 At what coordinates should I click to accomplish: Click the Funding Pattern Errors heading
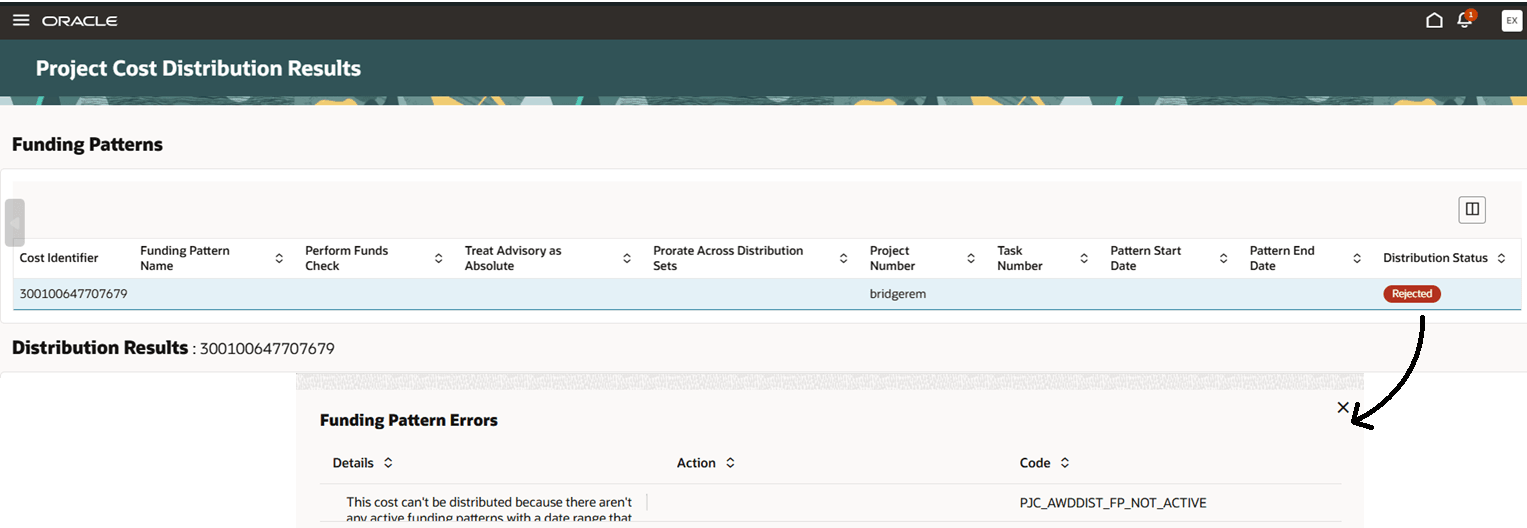click(x=409, y=420)
